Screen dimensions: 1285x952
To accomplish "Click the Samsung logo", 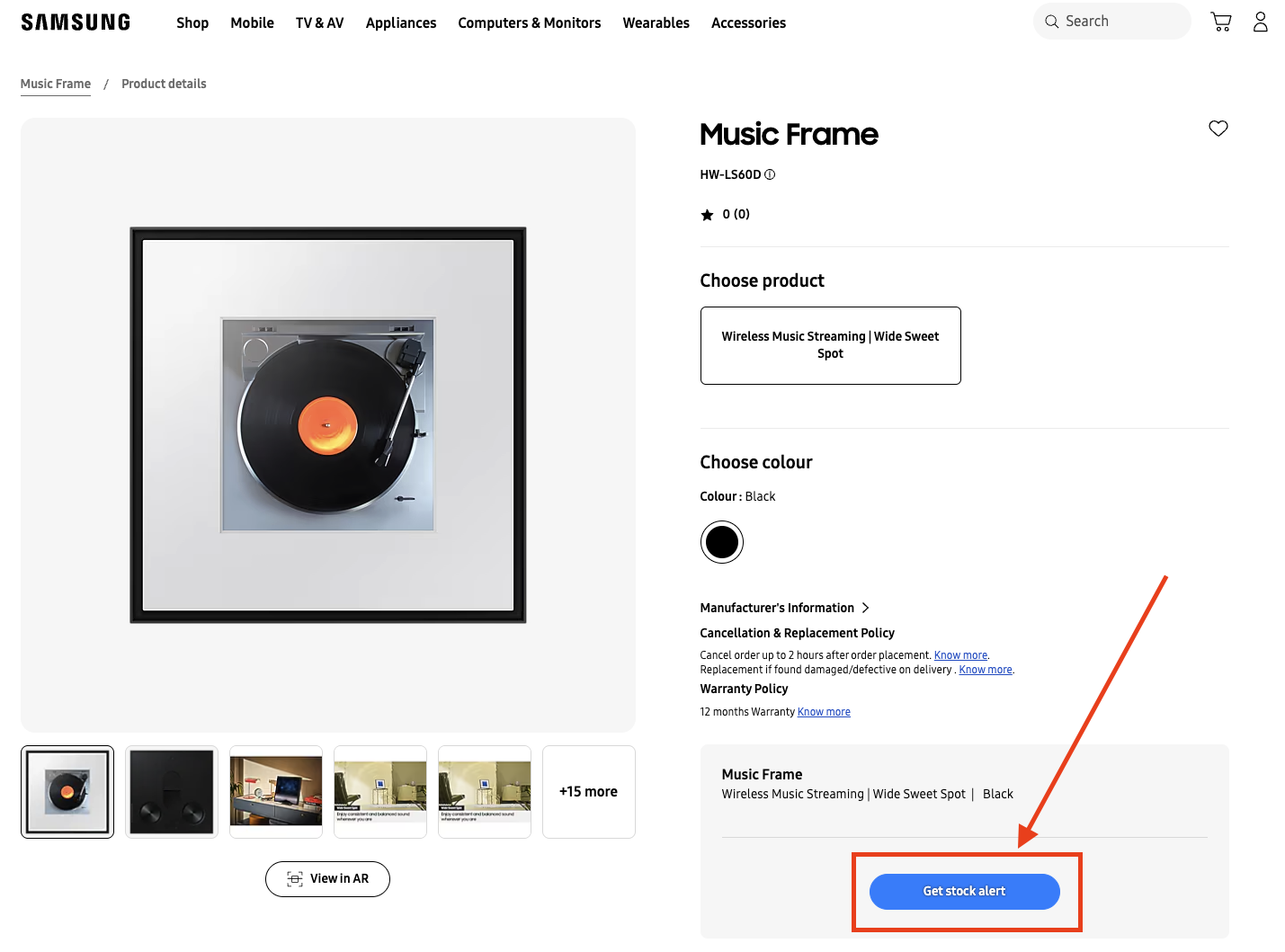I will (x=76, y=21).
